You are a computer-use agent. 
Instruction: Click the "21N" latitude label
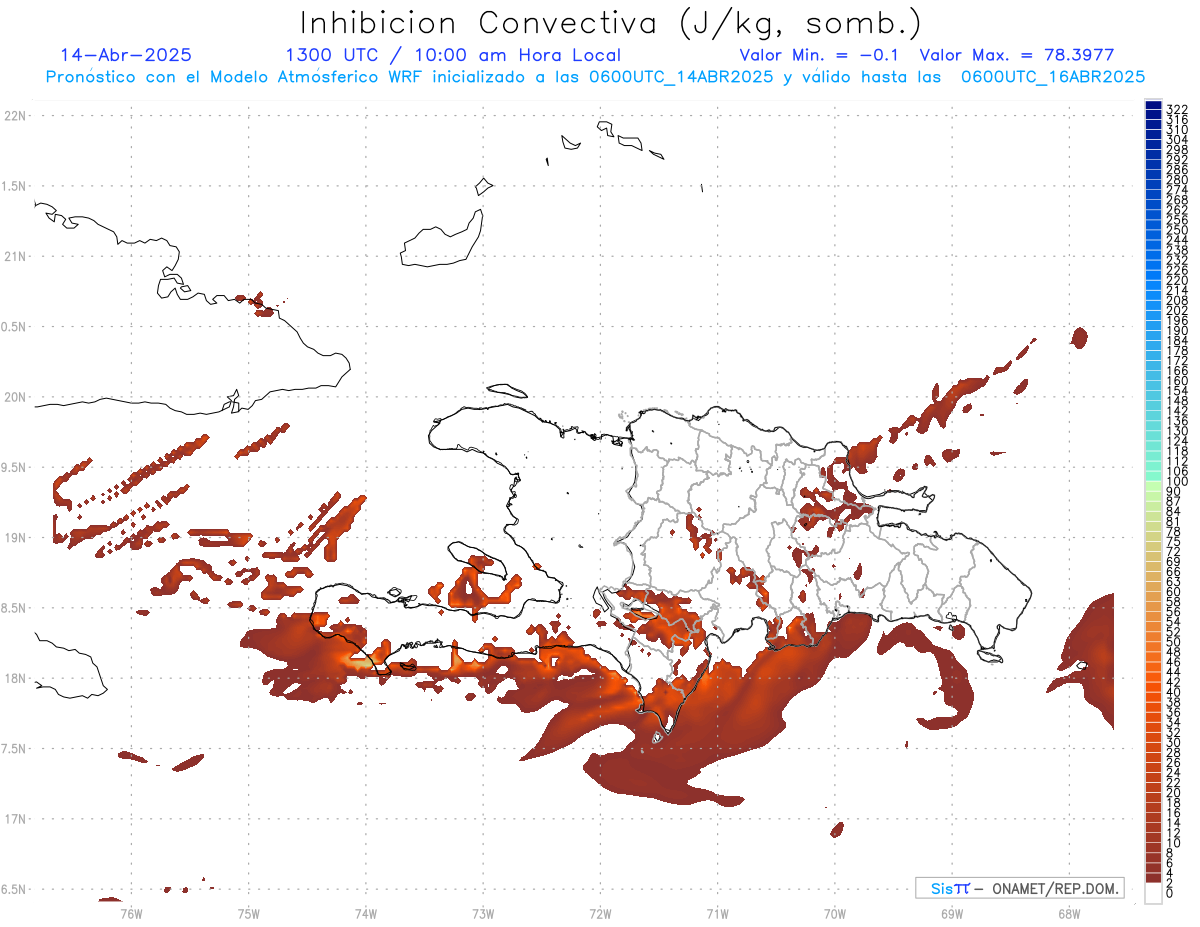(x=14, y=257)
